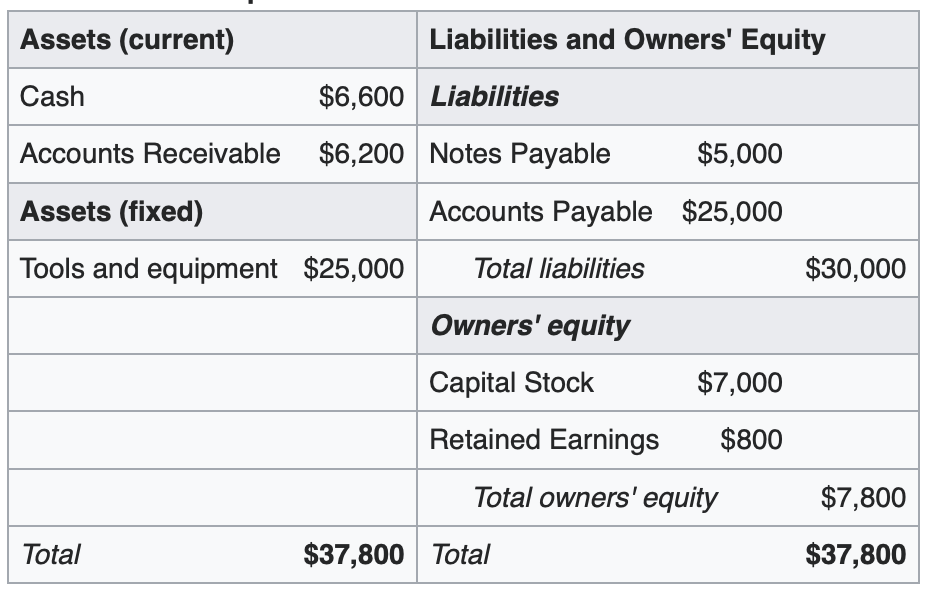
Task: Click the "Owners' equity" subheading
Action: 529,325
